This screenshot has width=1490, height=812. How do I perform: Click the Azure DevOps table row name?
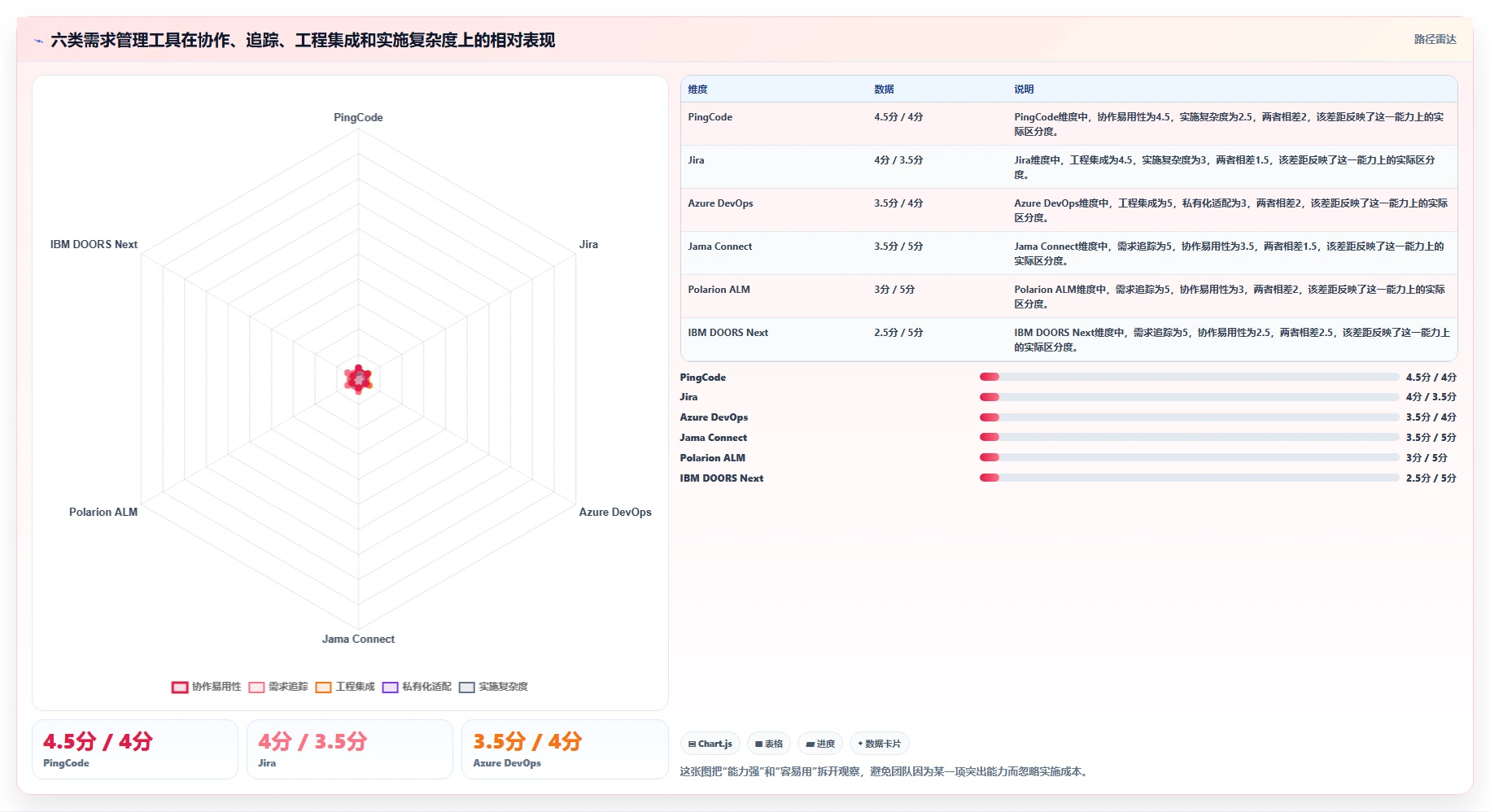point(720,203)
